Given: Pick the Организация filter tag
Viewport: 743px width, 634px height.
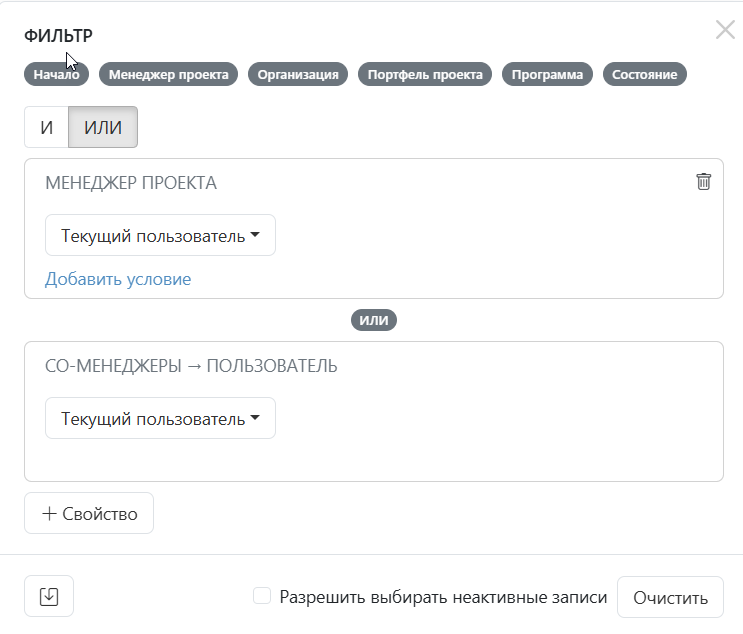Looking at the screenshot, I should pos(298,74).
